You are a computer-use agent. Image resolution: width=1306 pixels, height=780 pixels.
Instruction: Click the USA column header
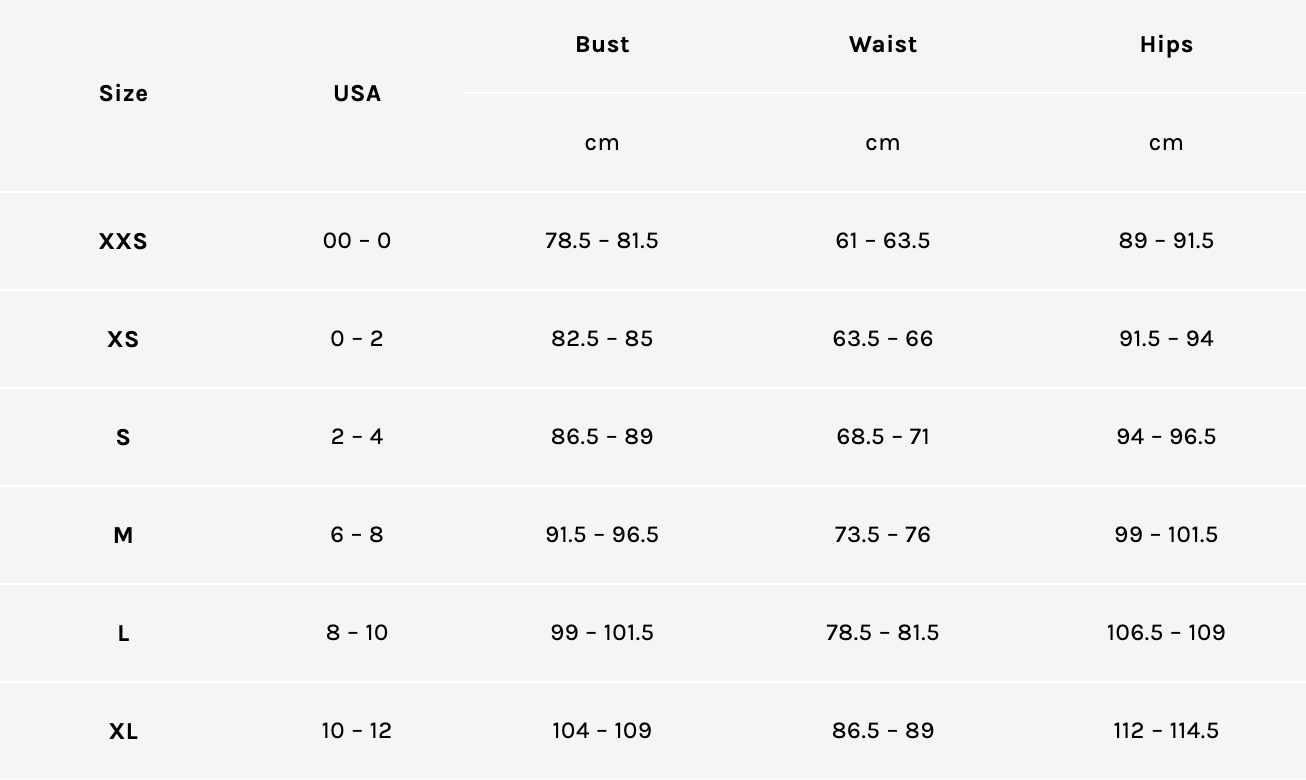(357, 94)
